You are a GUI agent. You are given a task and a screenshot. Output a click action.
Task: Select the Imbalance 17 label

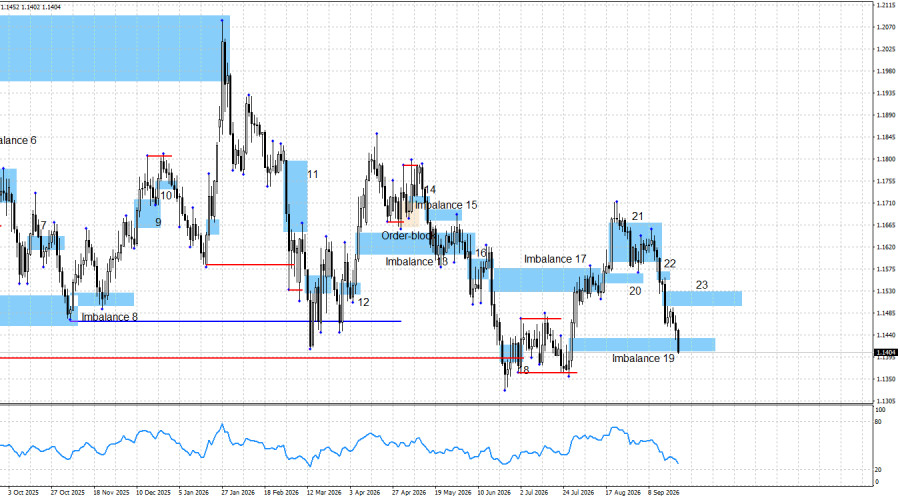pos(555,259)
